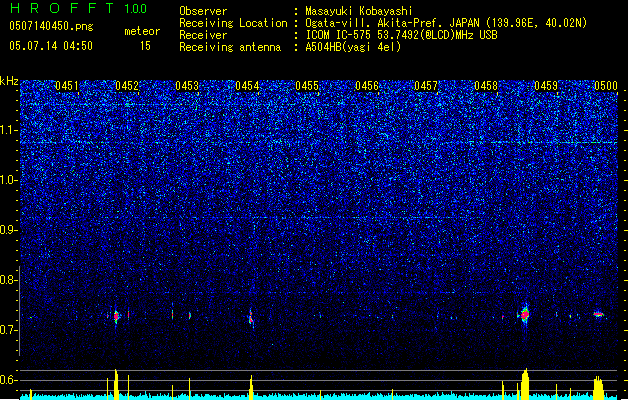Click the 0452 time marker
This screenshot has height=400, width=629.
tap(127, 86)
